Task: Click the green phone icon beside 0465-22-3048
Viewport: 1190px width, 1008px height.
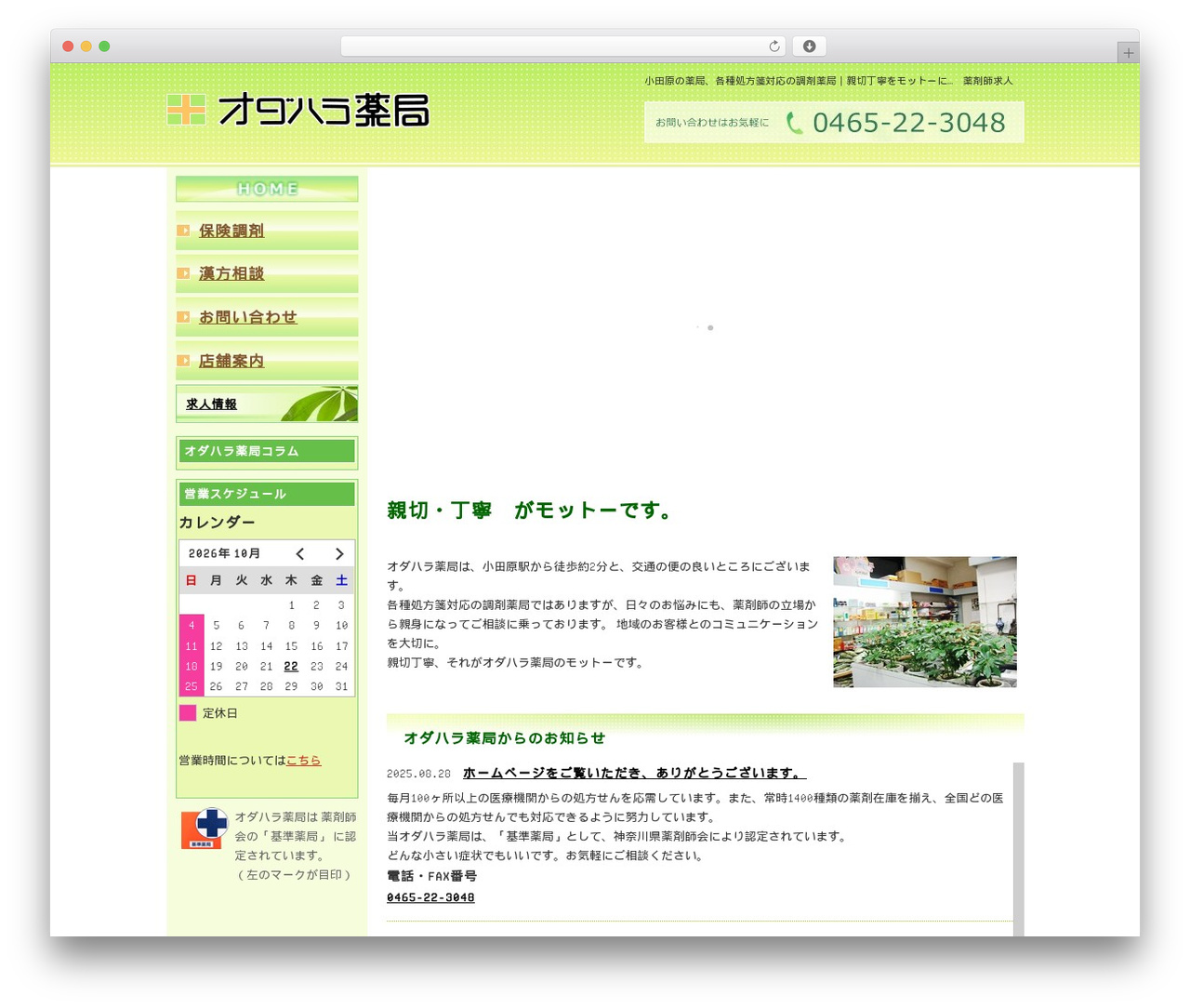Action: (x=794, y=123)
